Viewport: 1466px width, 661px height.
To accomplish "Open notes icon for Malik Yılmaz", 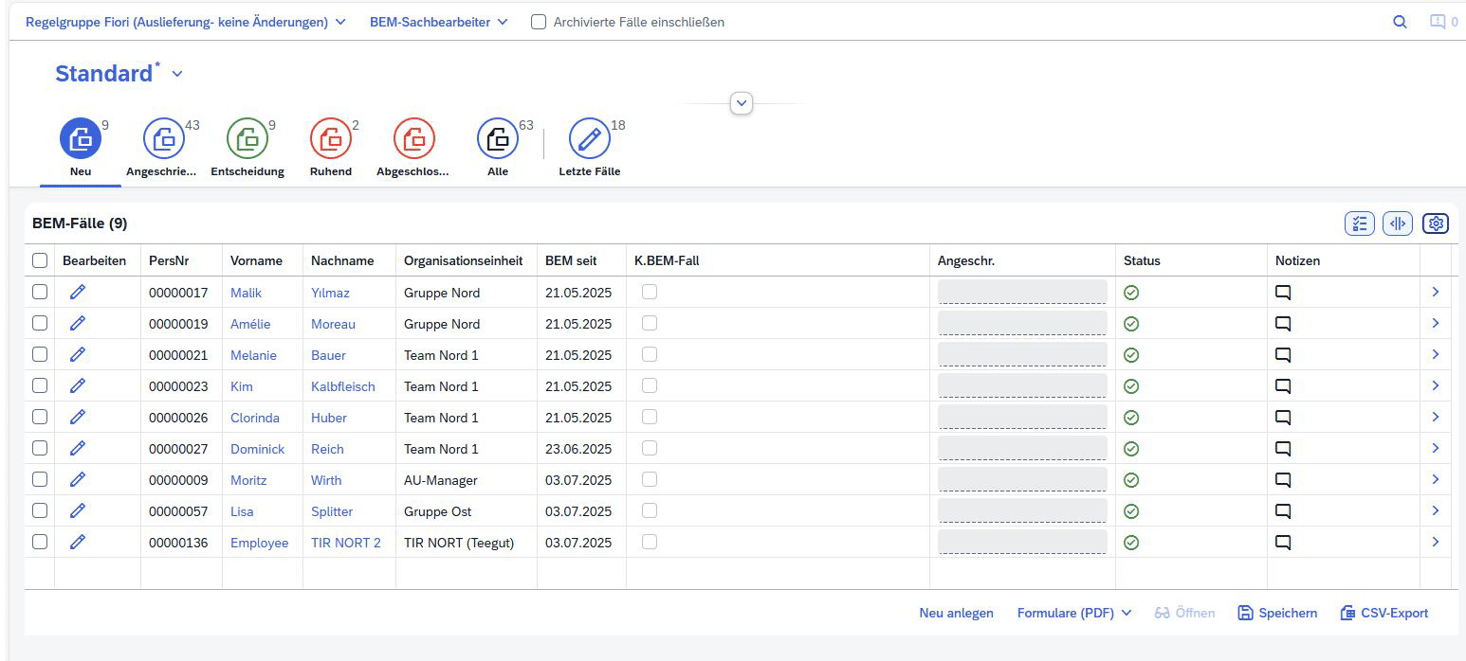I will 1283,293.
